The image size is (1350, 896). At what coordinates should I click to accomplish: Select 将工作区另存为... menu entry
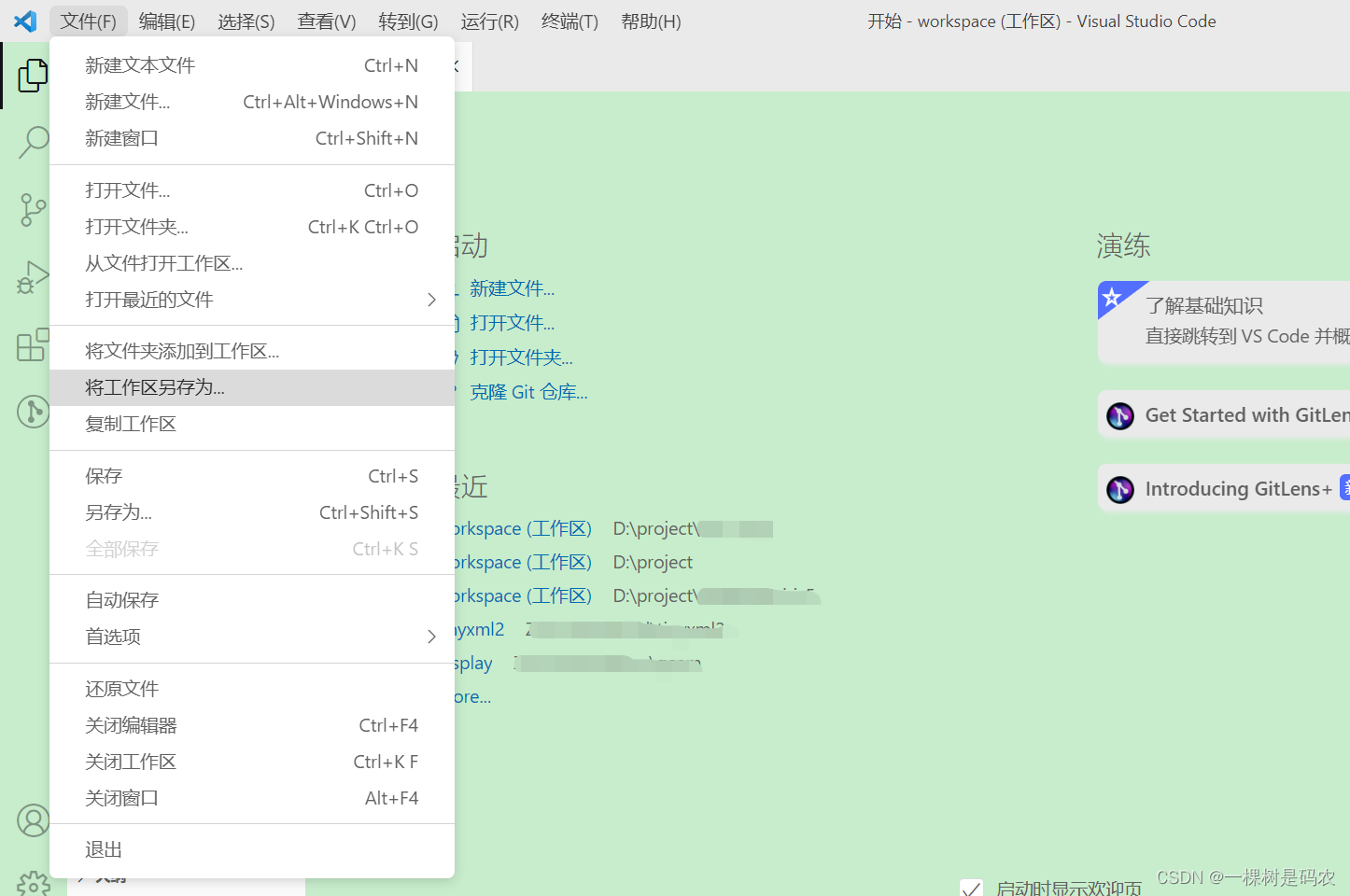[x=252, y=387]
